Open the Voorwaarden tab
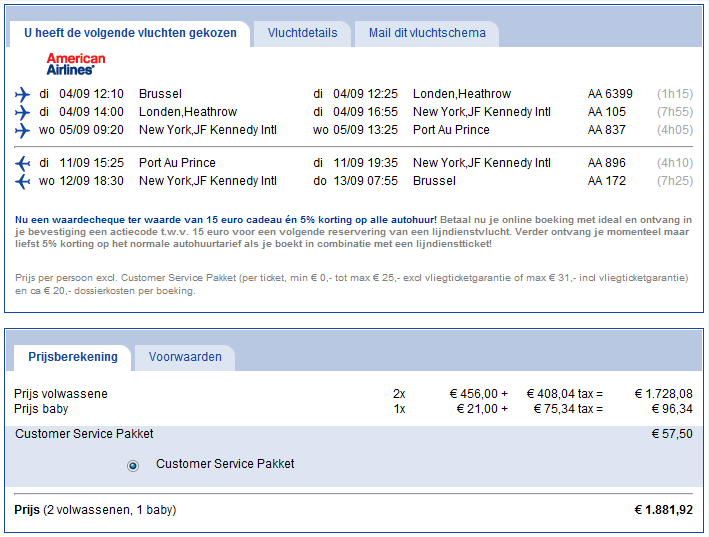The width and height of the screenshot is (709, 537). (185, 358)
